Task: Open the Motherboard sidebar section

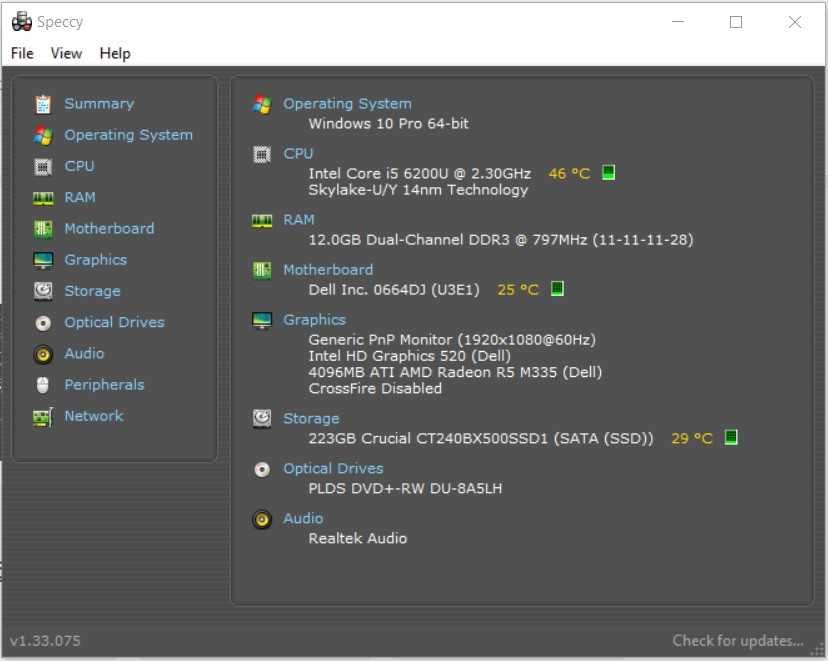Action: click(x=109, y=229)
